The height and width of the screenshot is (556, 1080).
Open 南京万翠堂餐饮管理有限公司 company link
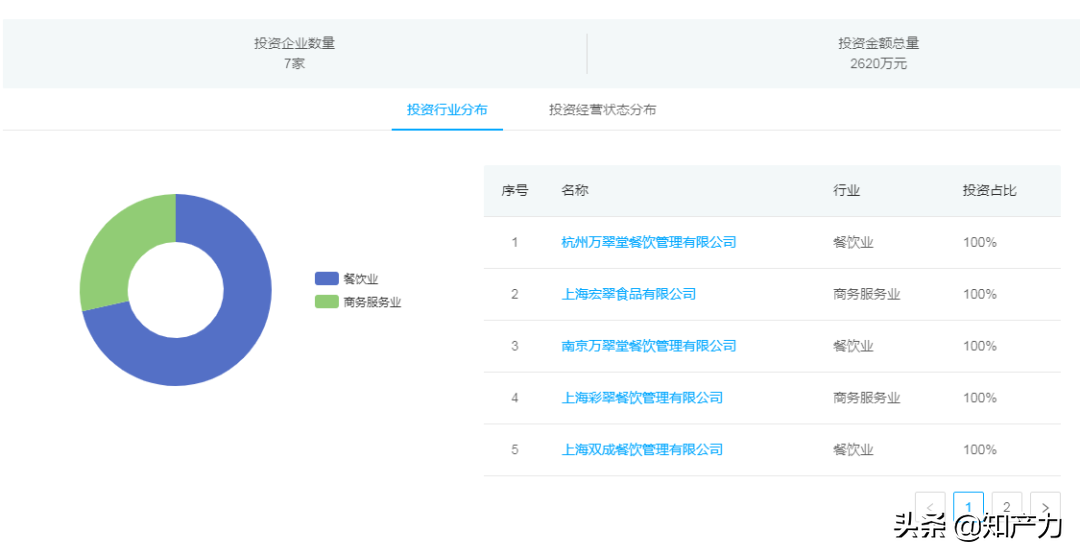click(649, 346)
